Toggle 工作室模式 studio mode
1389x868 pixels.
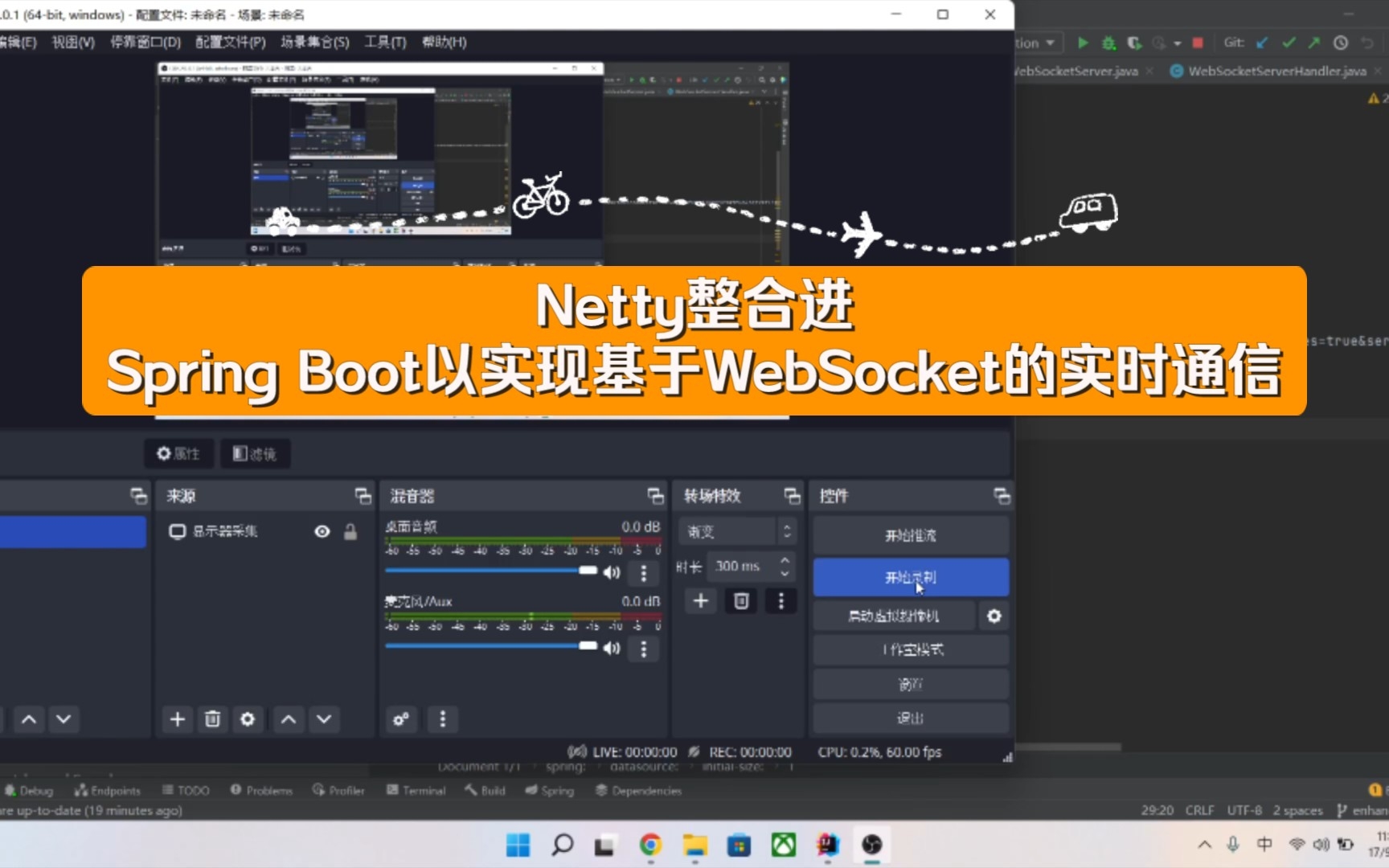tap(911, 649)
